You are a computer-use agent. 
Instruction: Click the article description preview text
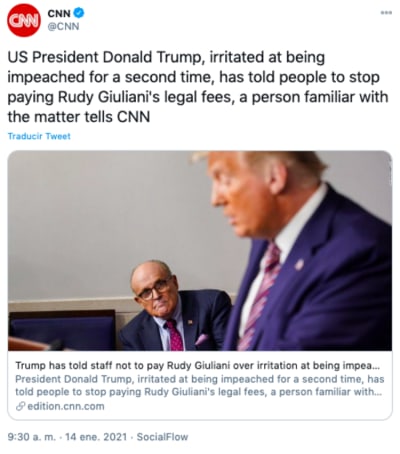coord(199,385)
